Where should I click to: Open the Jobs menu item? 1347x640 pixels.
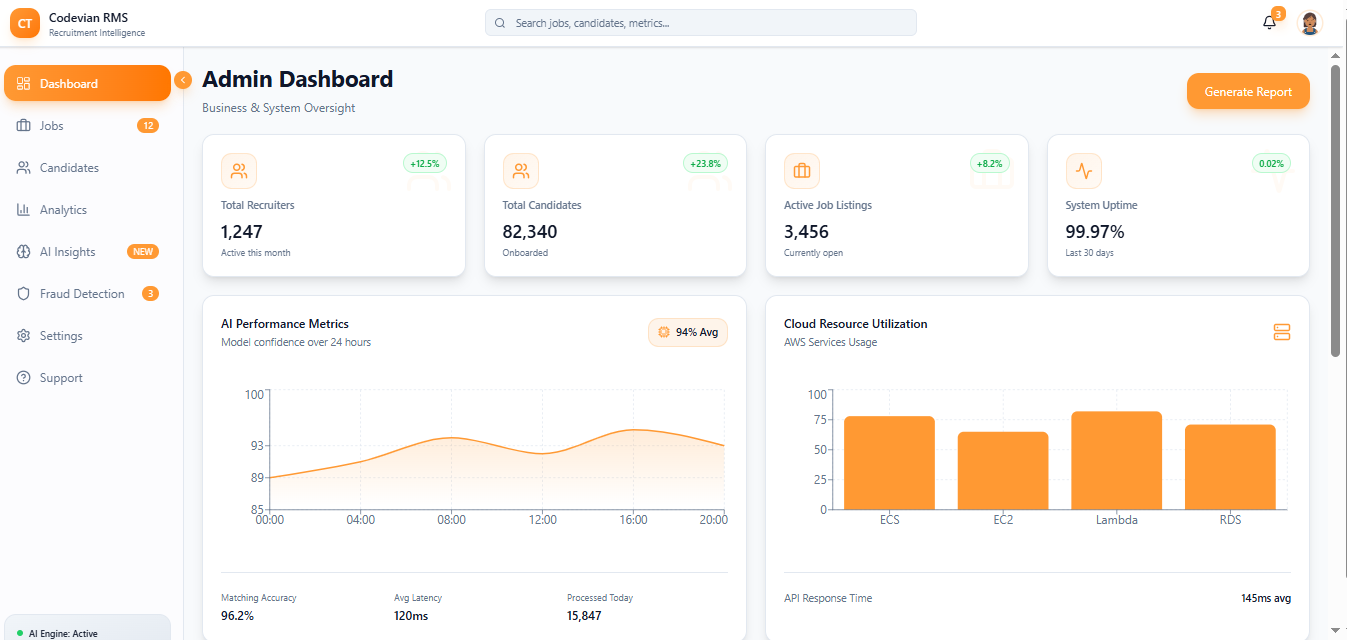tap(52, 126)
